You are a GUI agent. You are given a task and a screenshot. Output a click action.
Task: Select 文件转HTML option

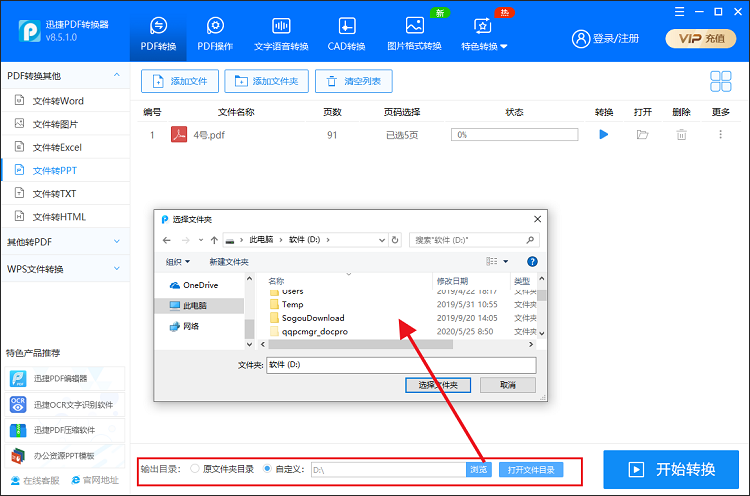pyautogui.click(x=65, y=217)
